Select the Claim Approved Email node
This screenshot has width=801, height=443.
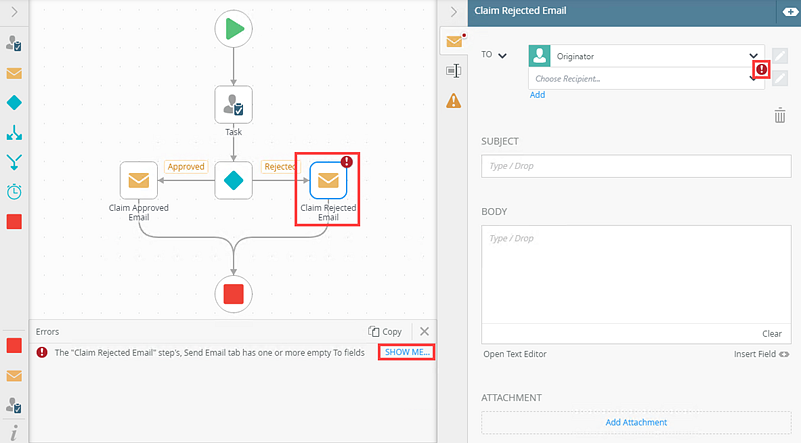(138, 180)
